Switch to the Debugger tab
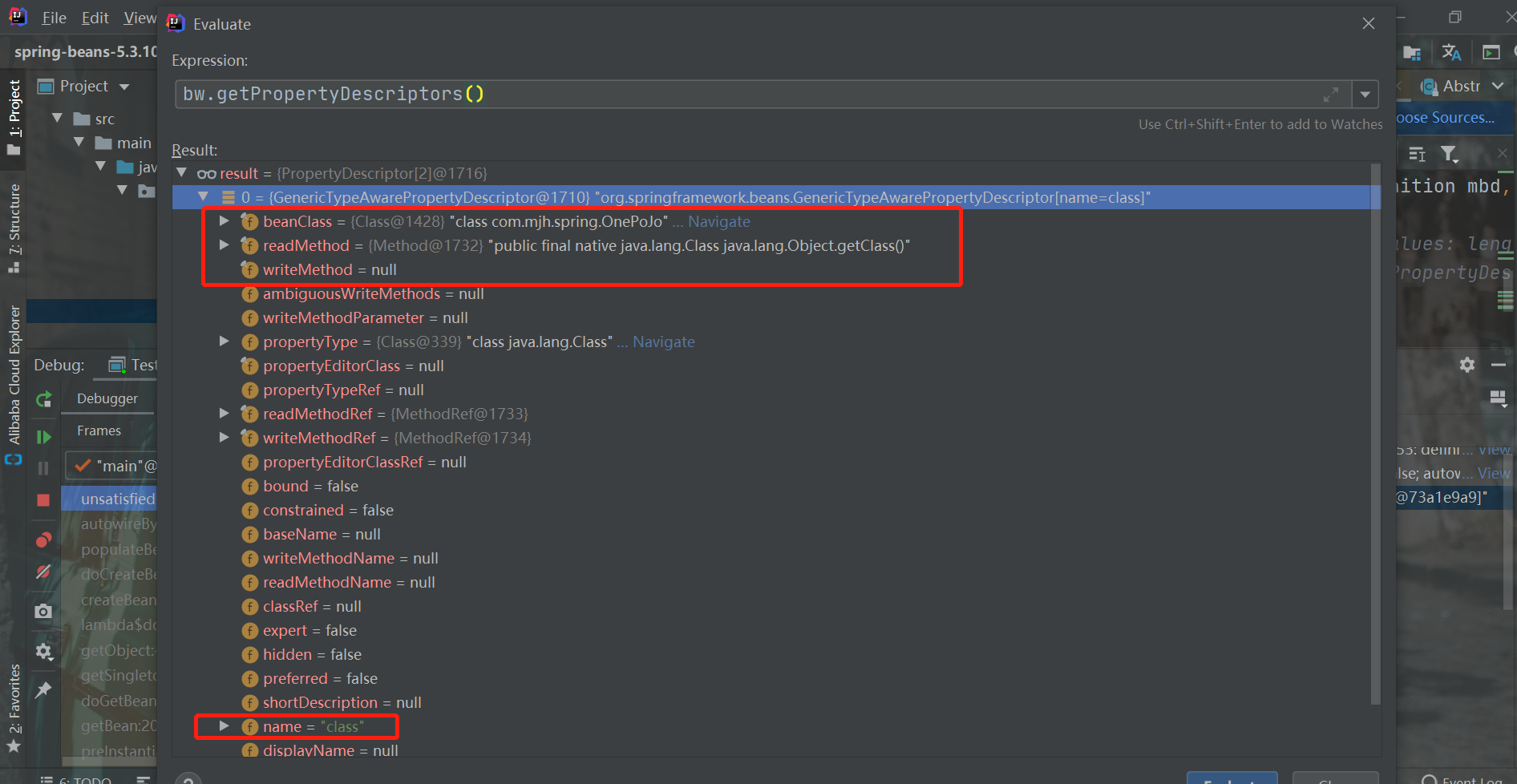1517x784 pixels. [107, 398]
